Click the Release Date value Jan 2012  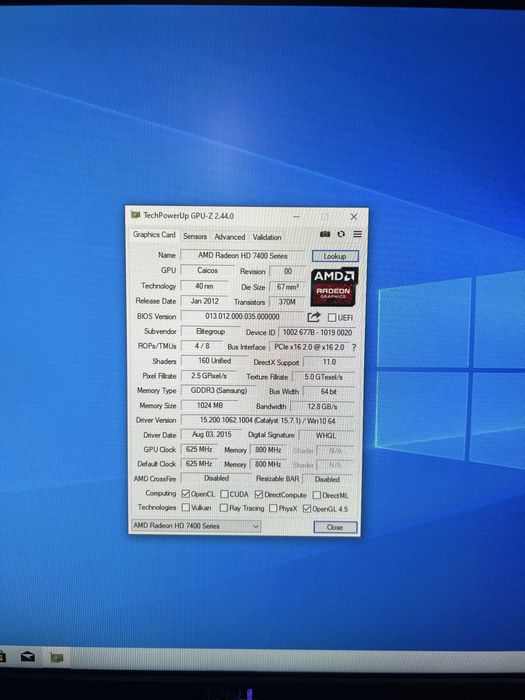click(x=204, y=301)
